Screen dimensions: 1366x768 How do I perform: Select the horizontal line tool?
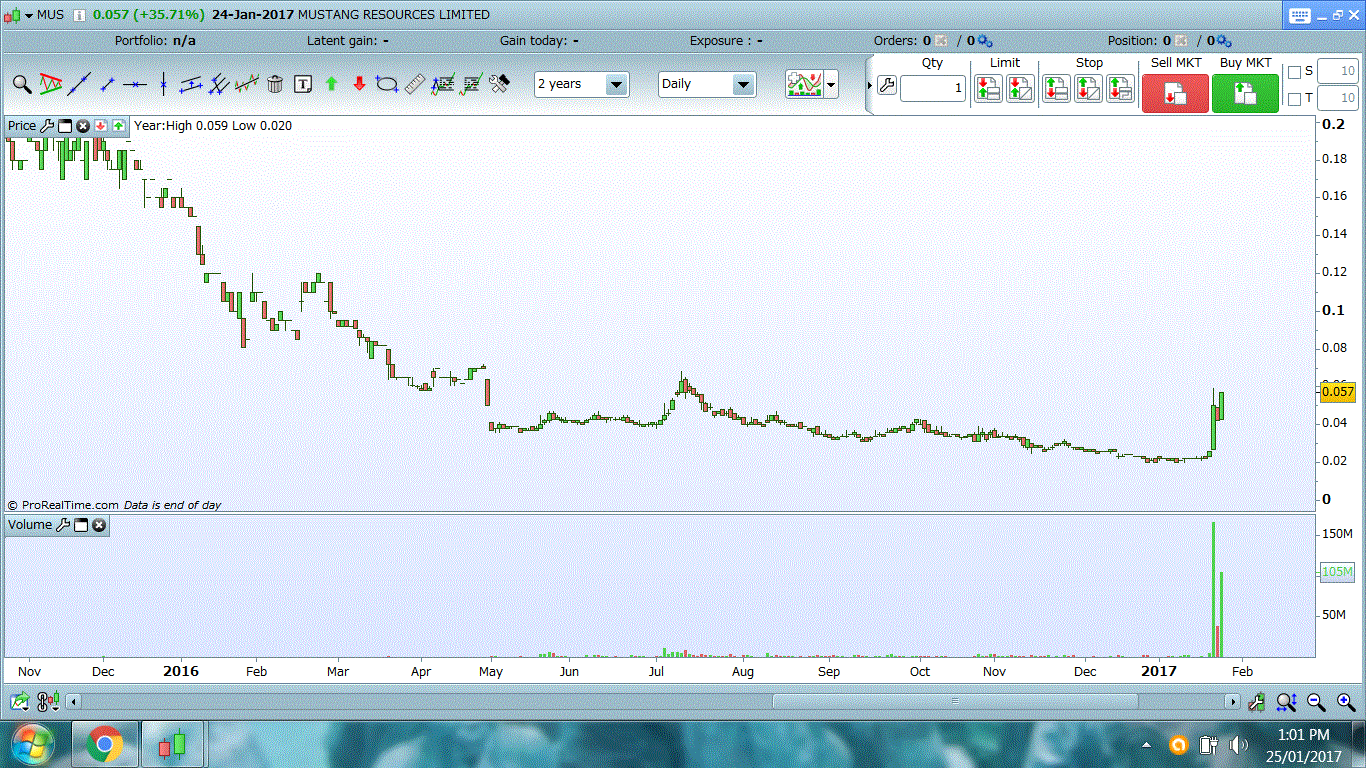tap(135, 84)
